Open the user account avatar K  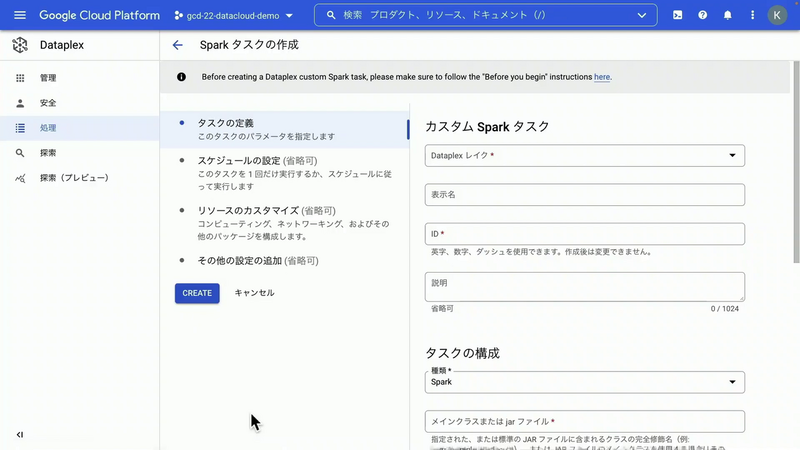coord(777,15)
